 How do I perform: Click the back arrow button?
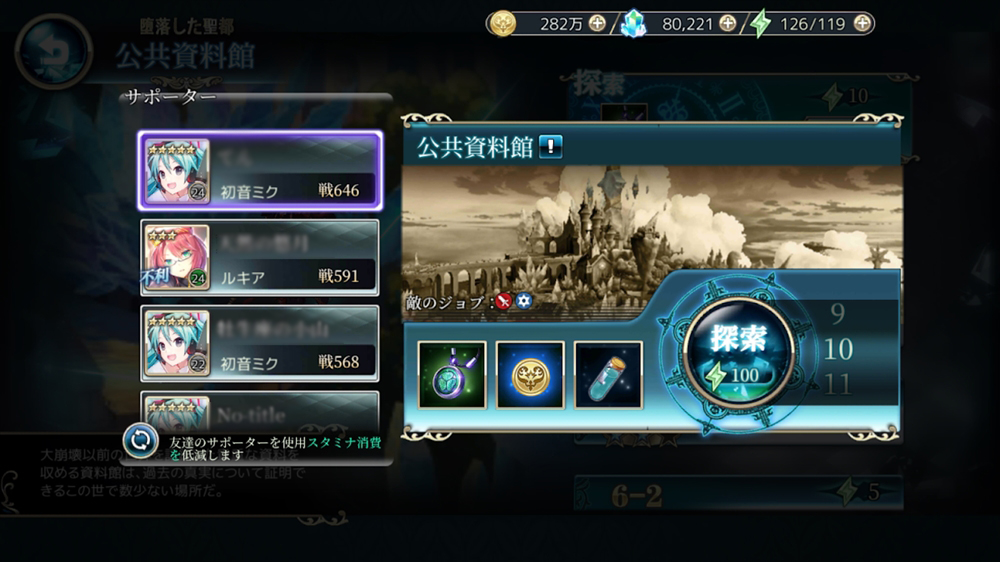(x=54, y=51)
